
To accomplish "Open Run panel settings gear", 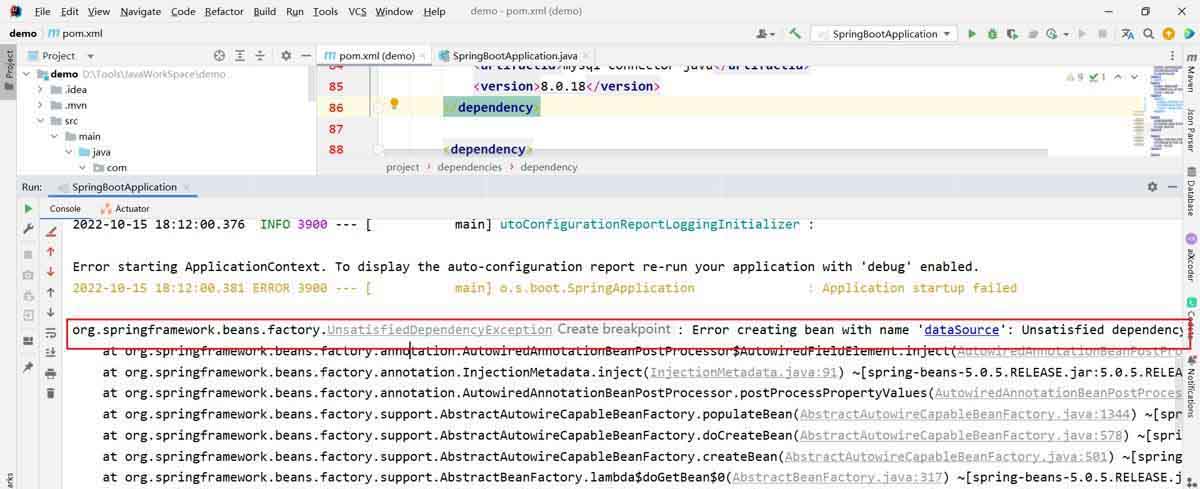I will [1152, 187].
